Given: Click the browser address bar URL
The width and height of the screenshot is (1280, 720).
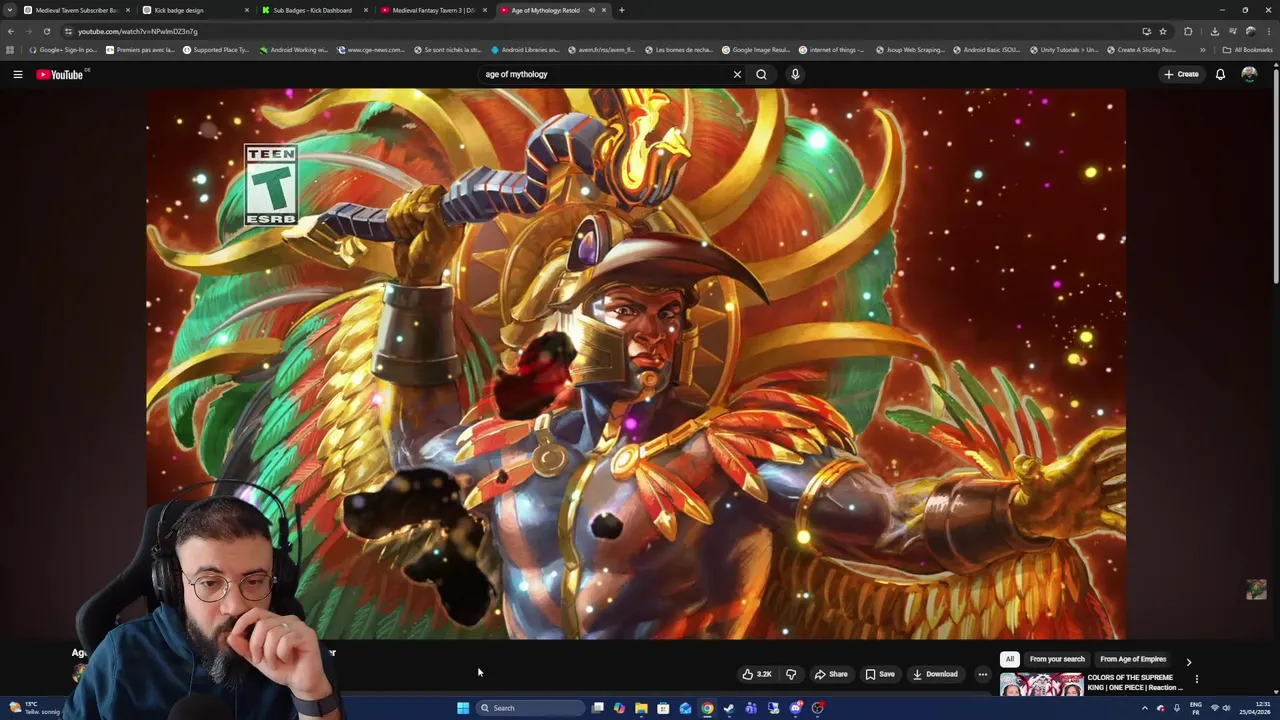Looking at the screenshot, I should 138,31.
